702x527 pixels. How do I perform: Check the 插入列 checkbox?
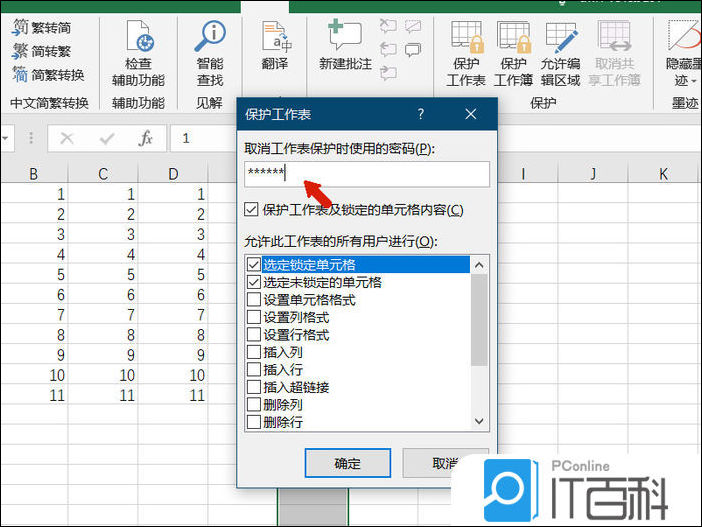[x=253, y=352]
